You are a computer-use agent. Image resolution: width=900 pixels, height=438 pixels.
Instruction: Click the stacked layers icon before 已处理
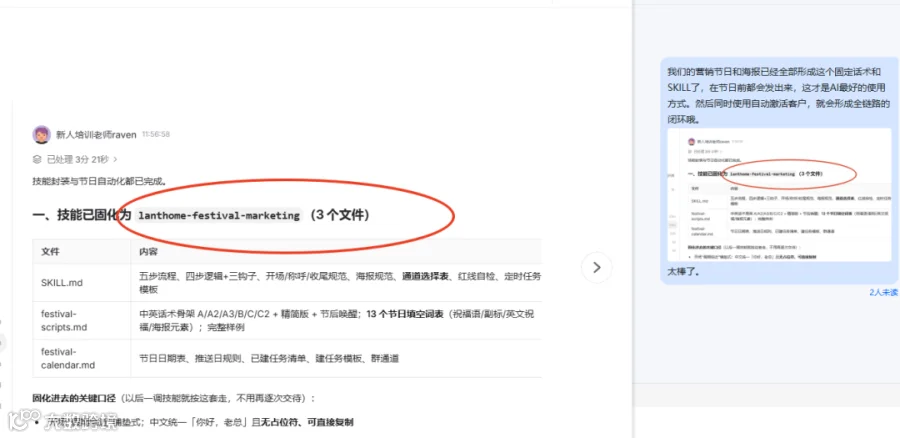(37, 159)
